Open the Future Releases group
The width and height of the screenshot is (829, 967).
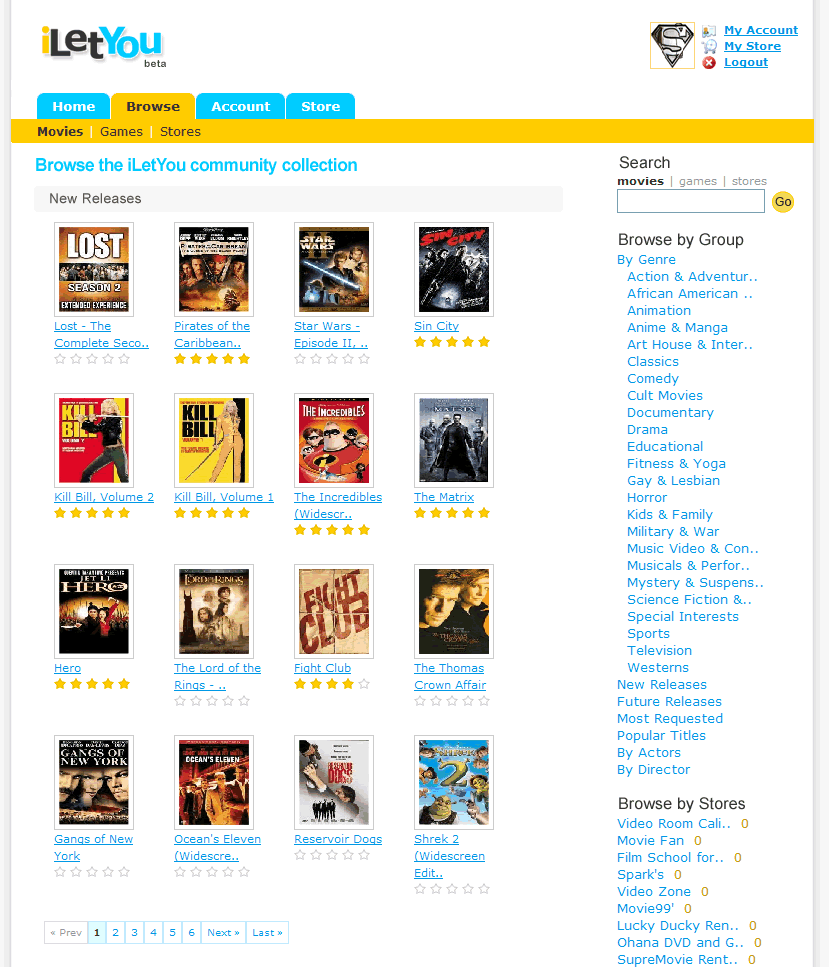click(x=669, y=701)
